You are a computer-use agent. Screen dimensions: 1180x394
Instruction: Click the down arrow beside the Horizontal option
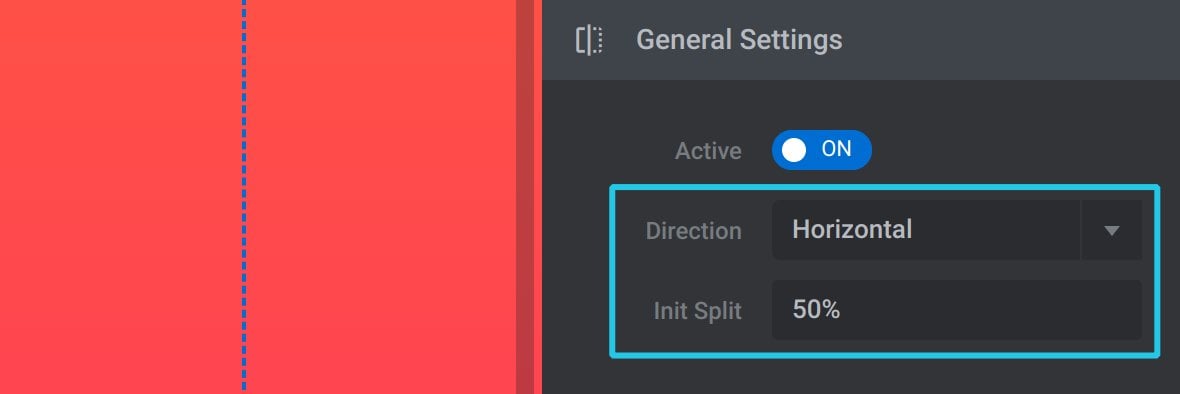point(1112,230)
